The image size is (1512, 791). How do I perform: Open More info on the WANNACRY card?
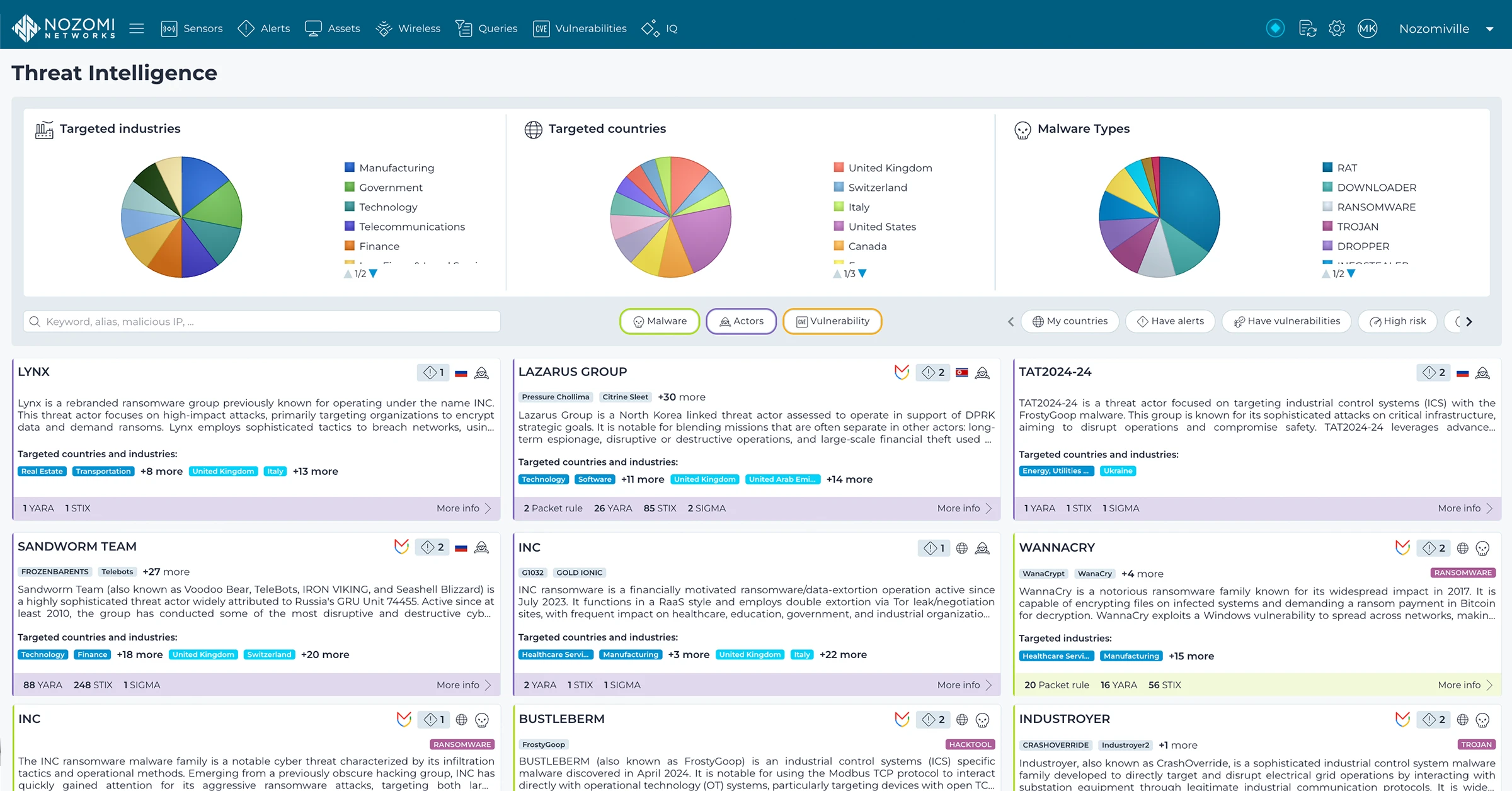[1465, 685]
